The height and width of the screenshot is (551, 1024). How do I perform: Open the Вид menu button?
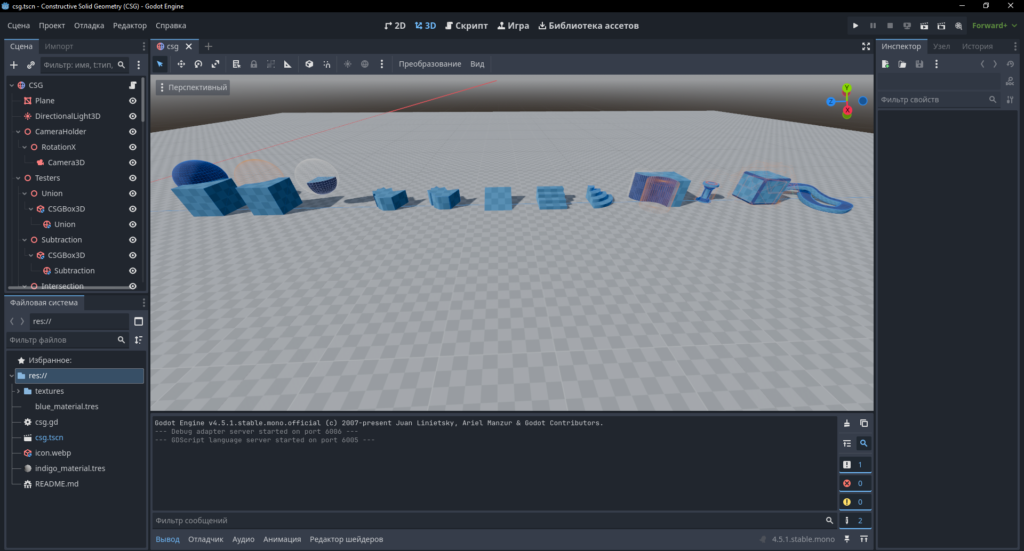click(x=477, y=64)
